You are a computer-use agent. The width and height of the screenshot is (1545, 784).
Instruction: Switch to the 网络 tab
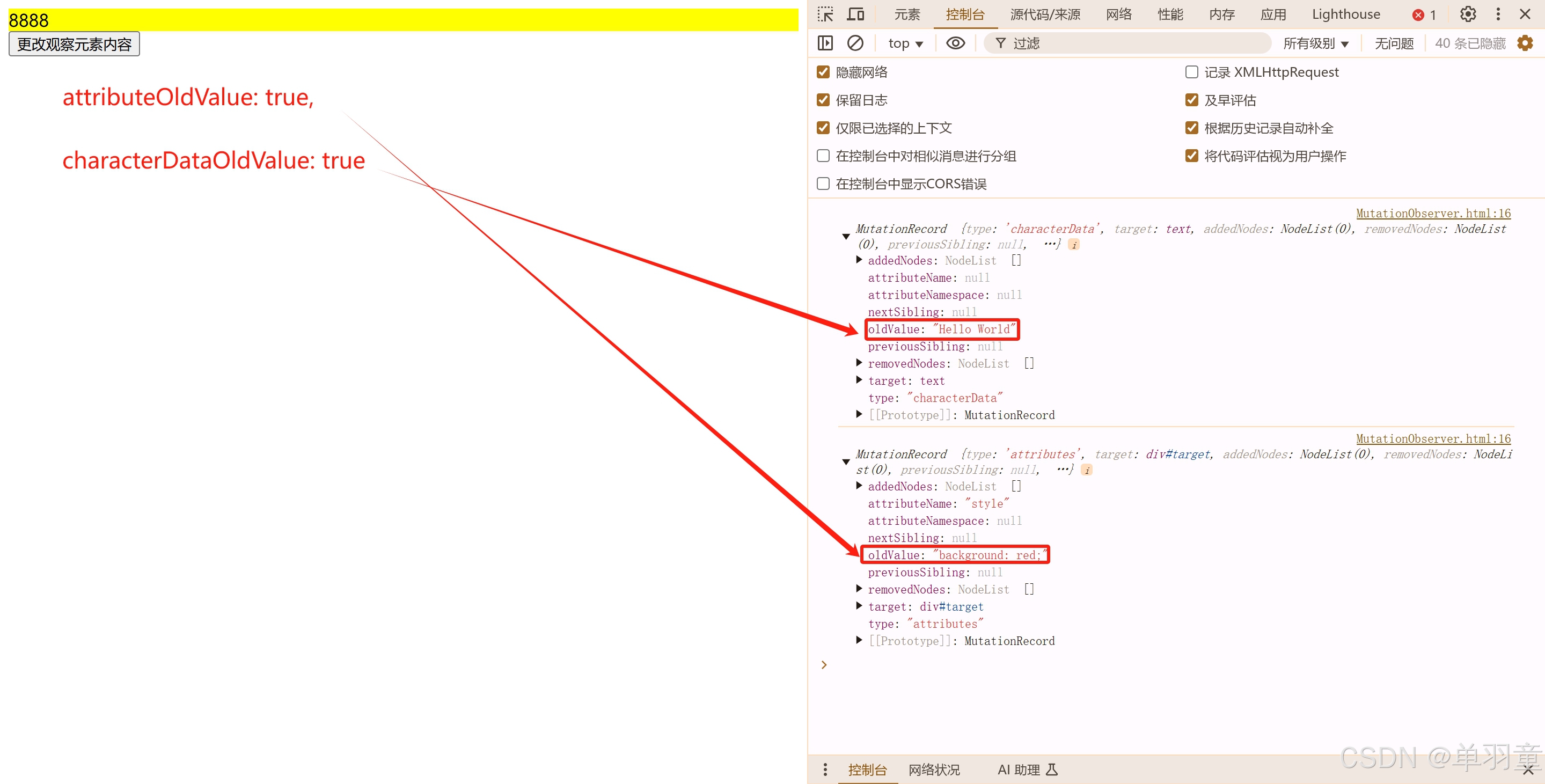(1118, 14)
